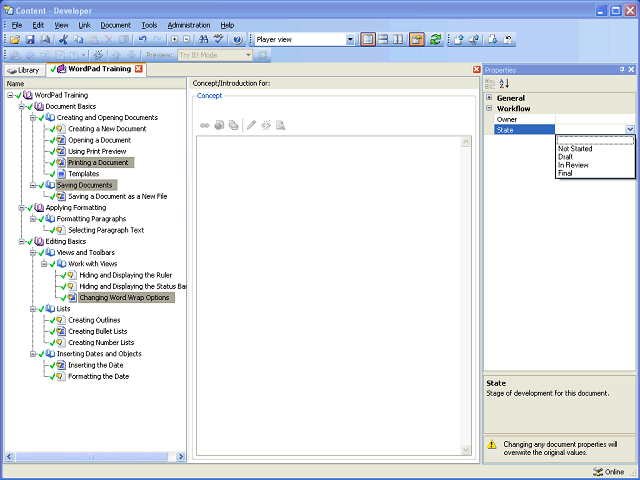The image size is (640, 480).
Task: Toggle the highlighted single-pane layout button
Action: pyautogui.click(x=368, y=40)
